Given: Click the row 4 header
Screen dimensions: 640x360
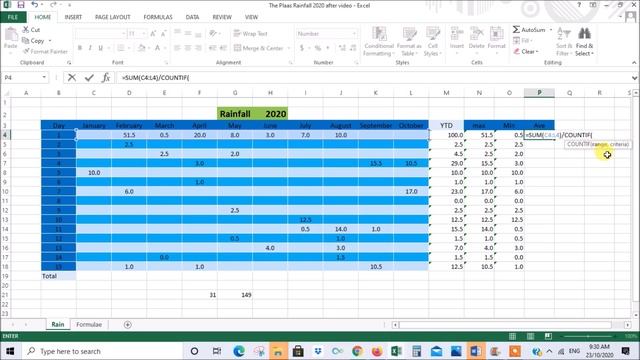Looking at the screenshot, I should point(5,135).
